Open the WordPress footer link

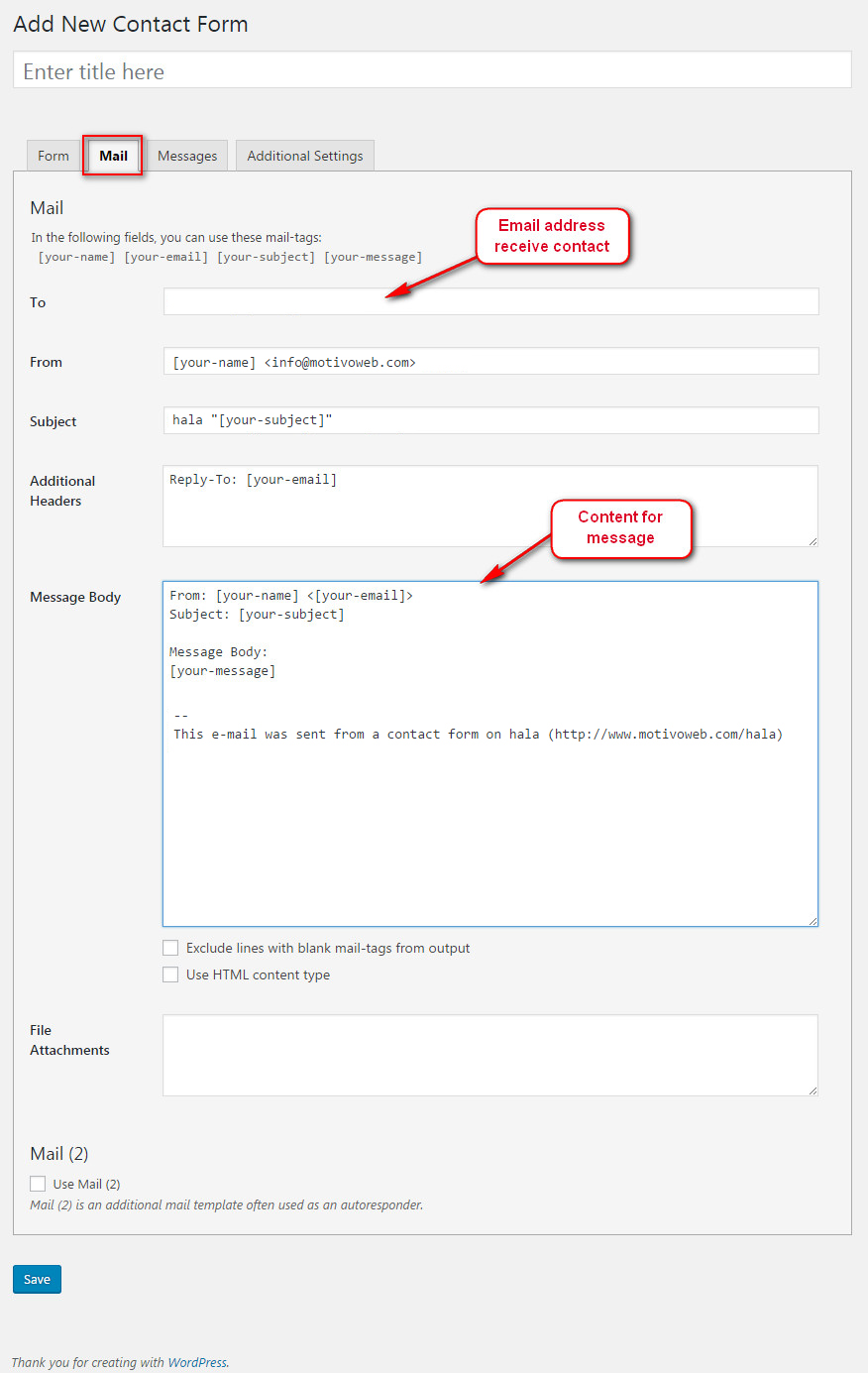197,1362
